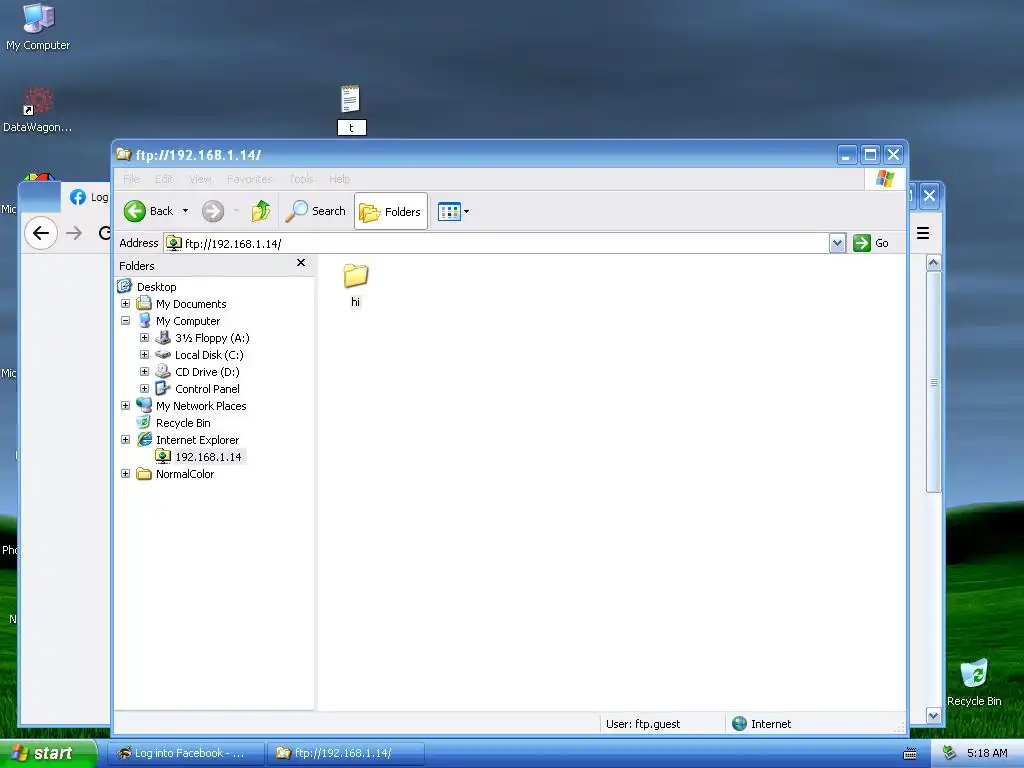Expand the My Documents tree node
1024x768 pixels.
pyautogui.click(x=125, y=304)
